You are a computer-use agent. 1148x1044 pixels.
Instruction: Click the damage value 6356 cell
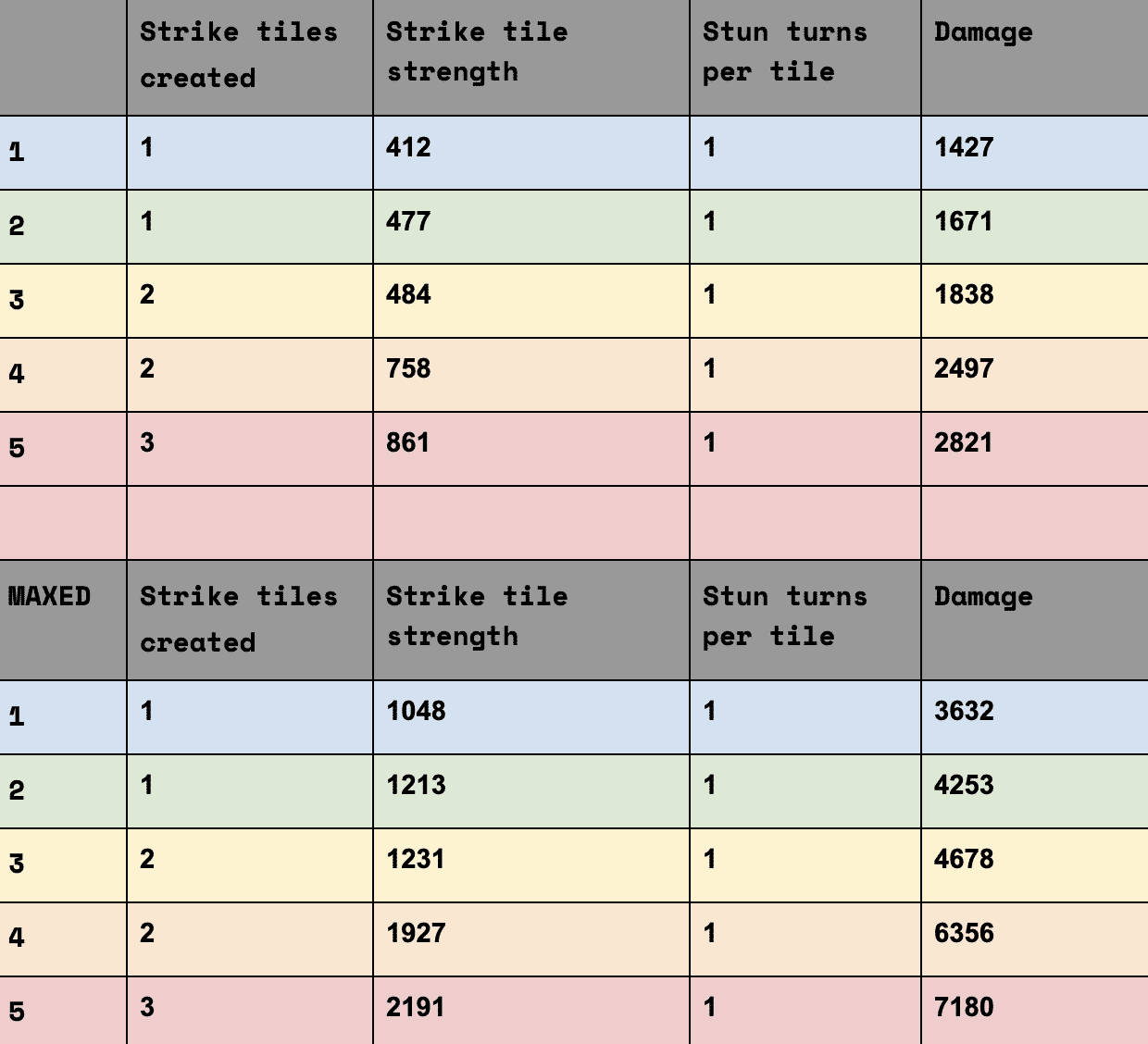coord(1035,939)
